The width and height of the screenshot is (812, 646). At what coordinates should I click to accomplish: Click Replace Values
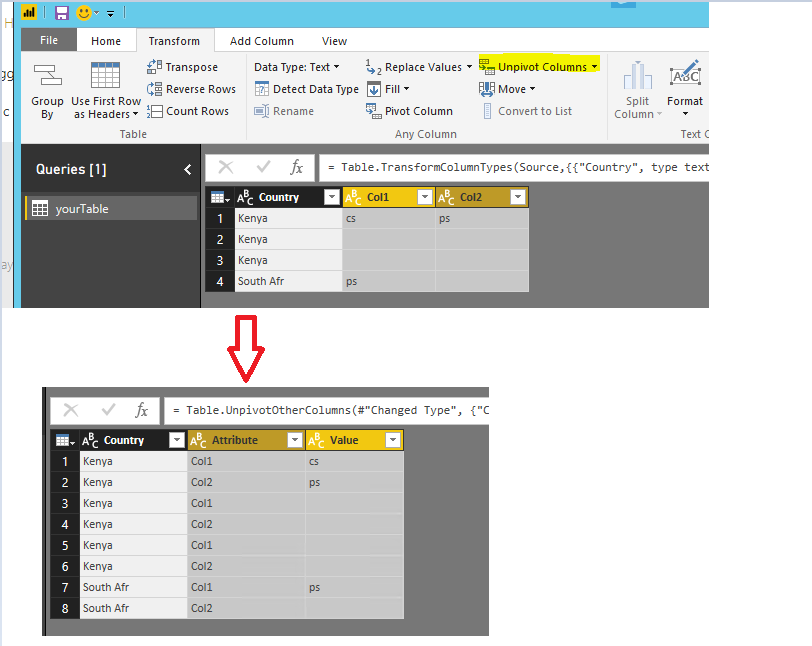[414, 67]
